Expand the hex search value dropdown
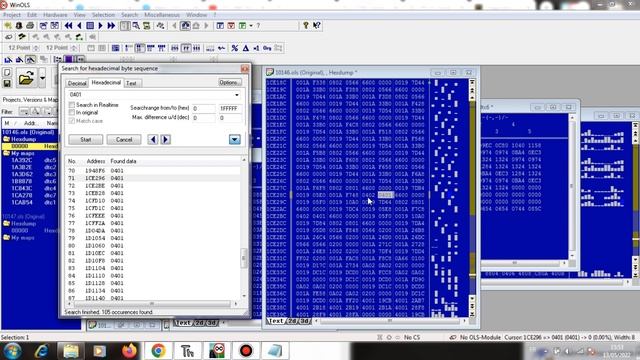Viewport: 640px width, 360px height. [x=237, y=95]
